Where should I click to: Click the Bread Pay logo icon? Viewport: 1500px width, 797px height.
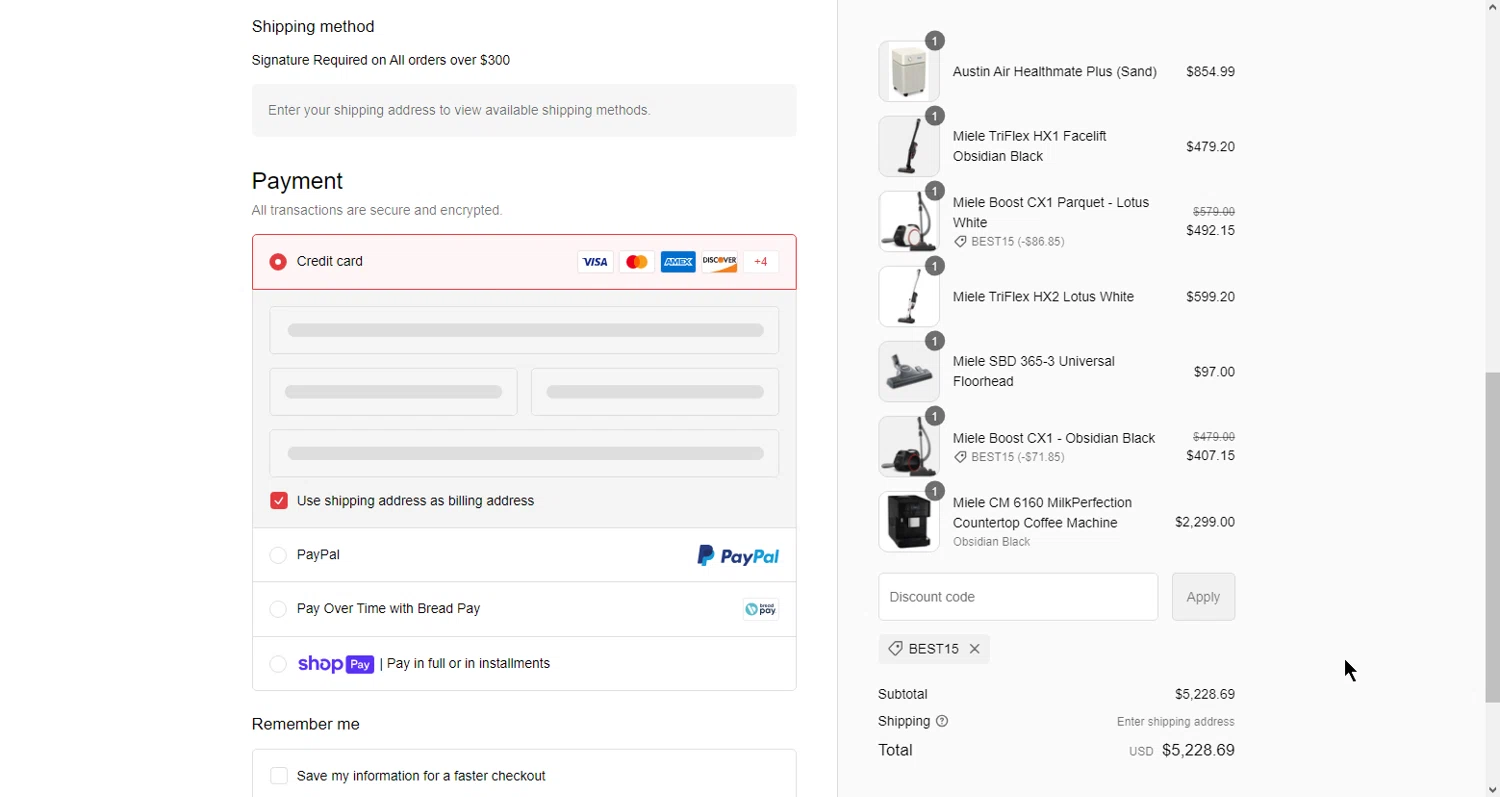click(761, 609)
